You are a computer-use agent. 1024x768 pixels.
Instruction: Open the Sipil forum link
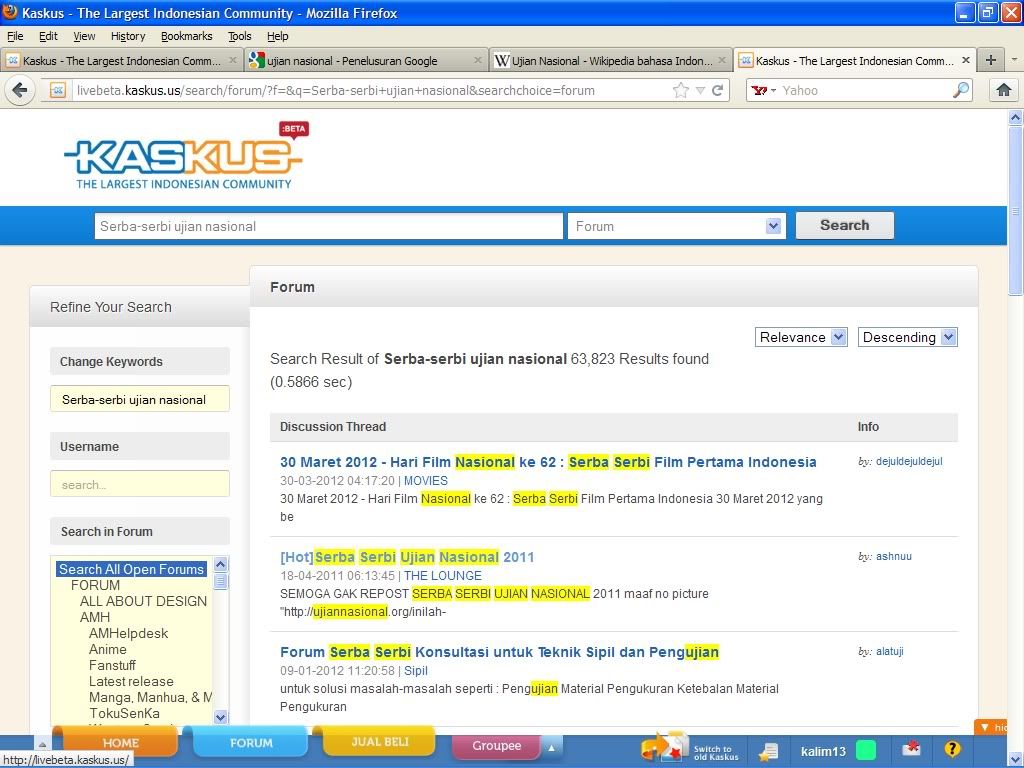click(x=416, y=671)
